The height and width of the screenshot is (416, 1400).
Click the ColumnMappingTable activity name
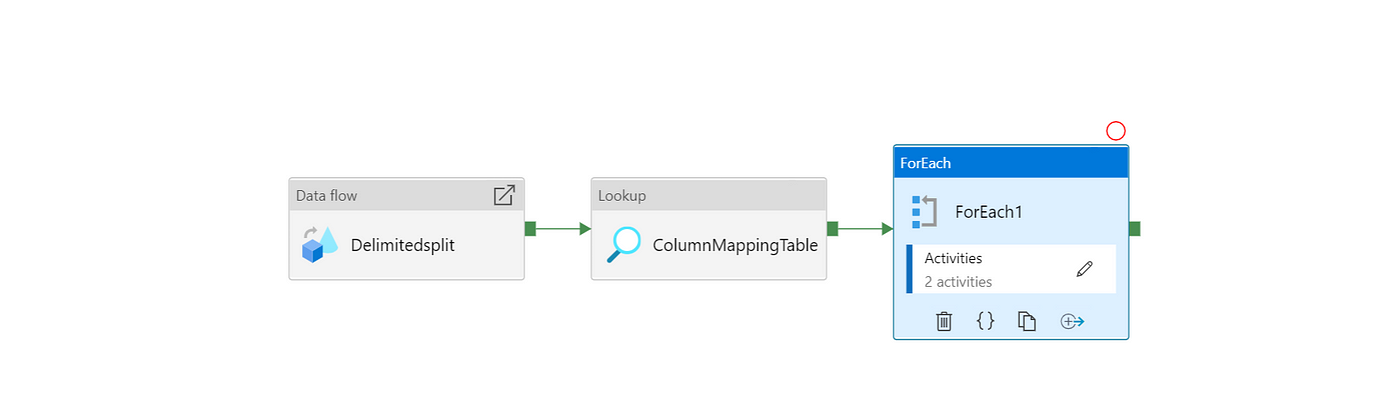point(735,245)
